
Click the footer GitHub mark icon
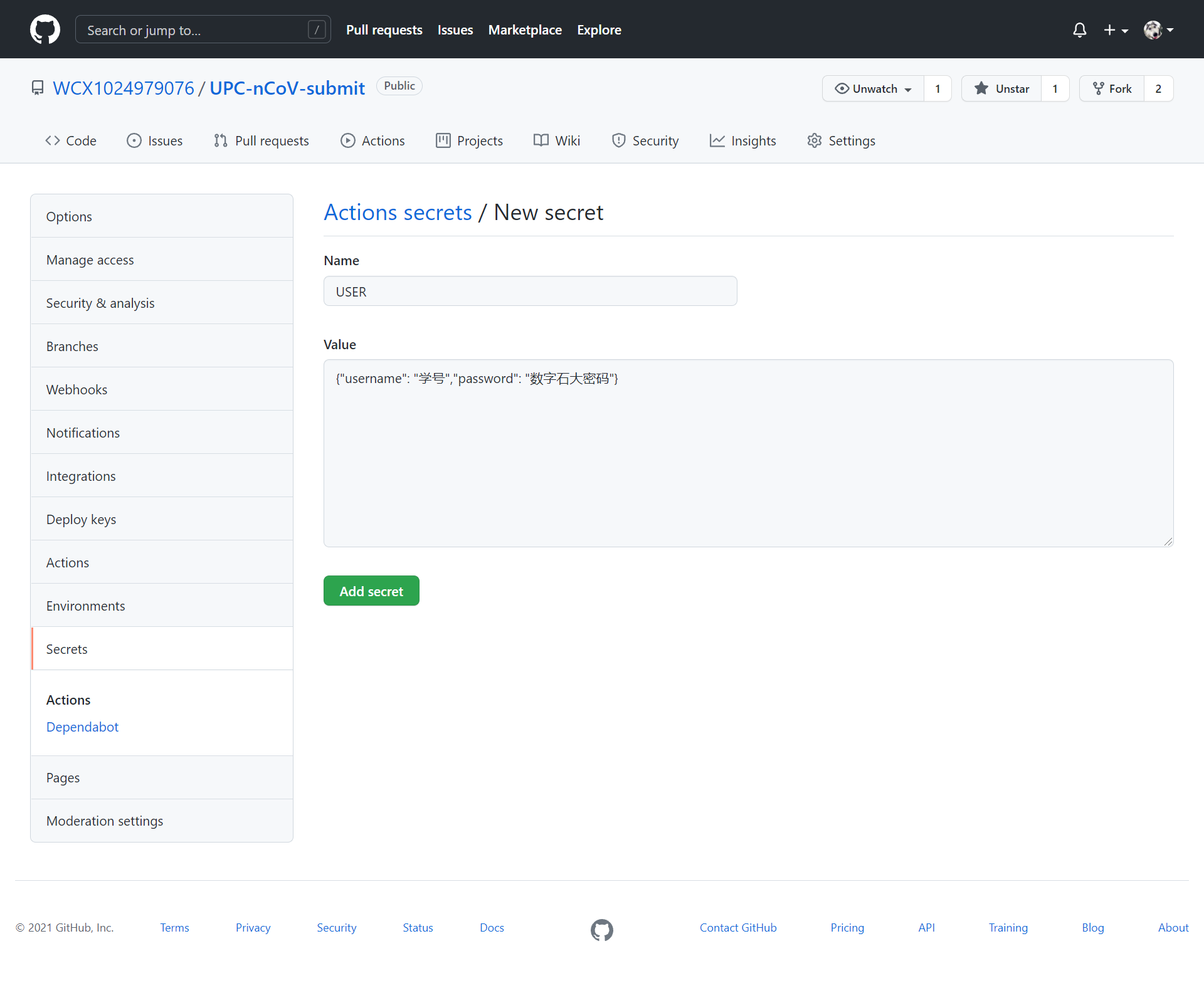[x=601, y=930]
